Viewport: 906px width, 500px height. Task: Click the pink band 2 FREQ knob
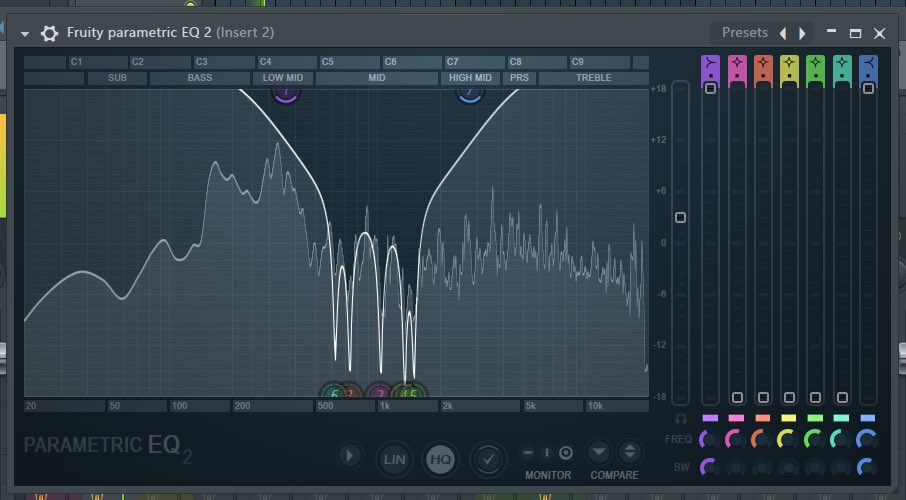point(736,440)
